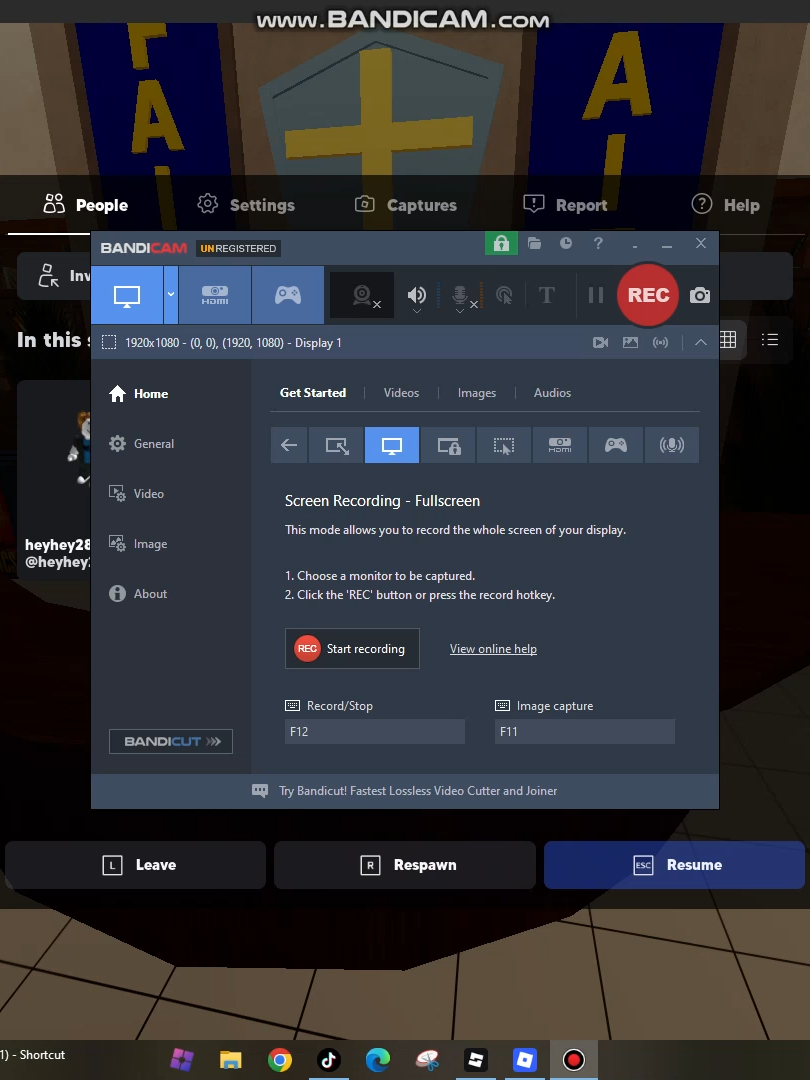This screenshot has height=1080, width=810.
Task: Select HDMI device mode in mode row
Action: pos(559,445)
